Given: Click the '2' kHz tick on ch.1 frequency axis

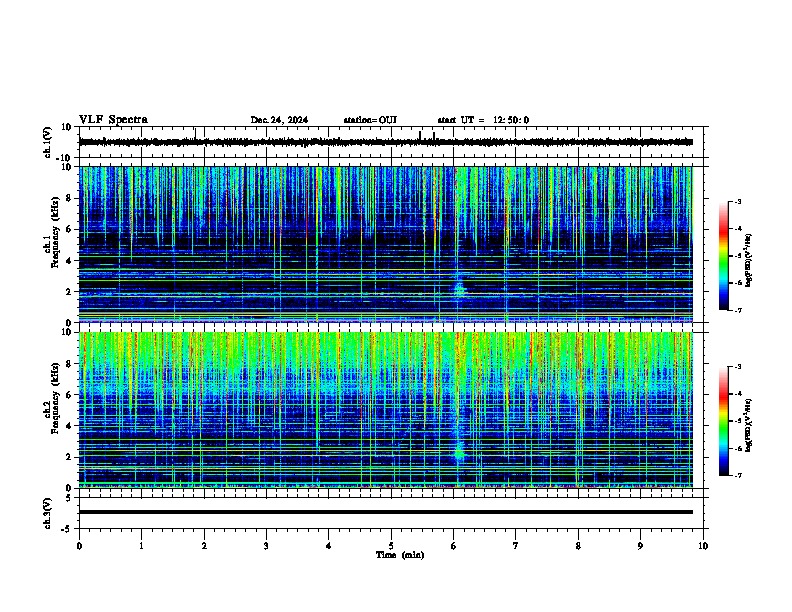Looking at the screenshot, I should 69,291.
